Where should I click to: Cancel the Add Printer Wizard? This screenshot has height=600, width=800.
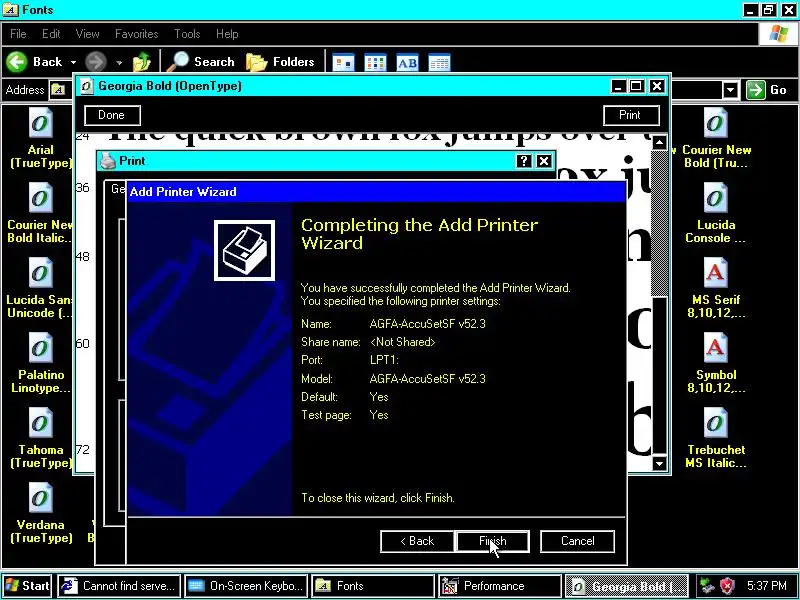pos(577,541)
